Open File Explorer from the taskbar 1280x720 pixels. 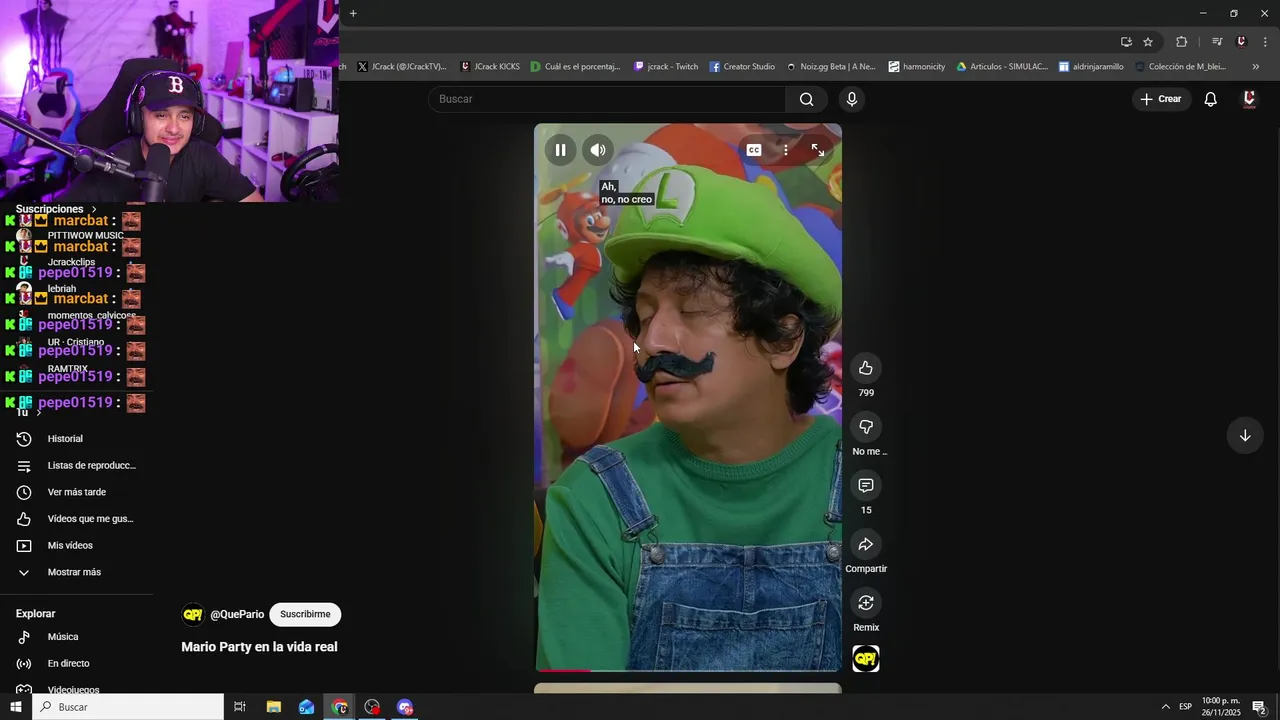(x=273, y=707)
